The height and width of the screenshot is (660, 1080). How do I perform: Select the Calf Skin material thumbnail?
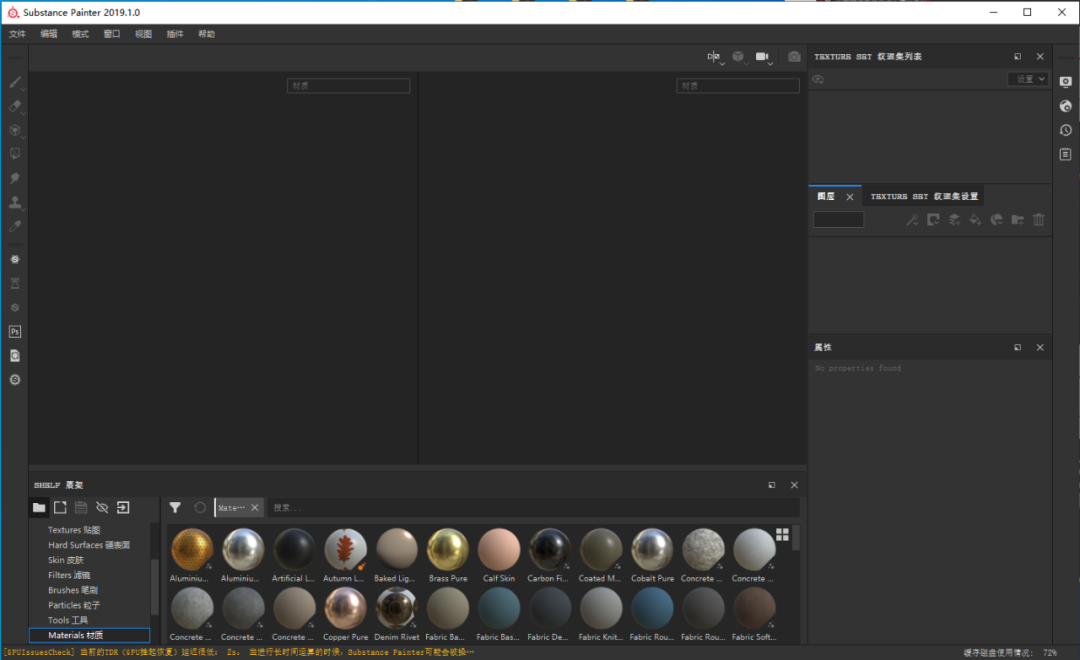[x=499, y=550]
